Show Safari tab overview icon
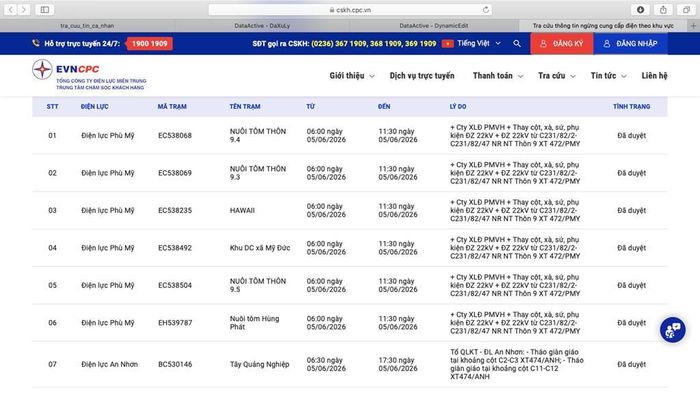The image size is (700, 394). (x=686, y=9)
